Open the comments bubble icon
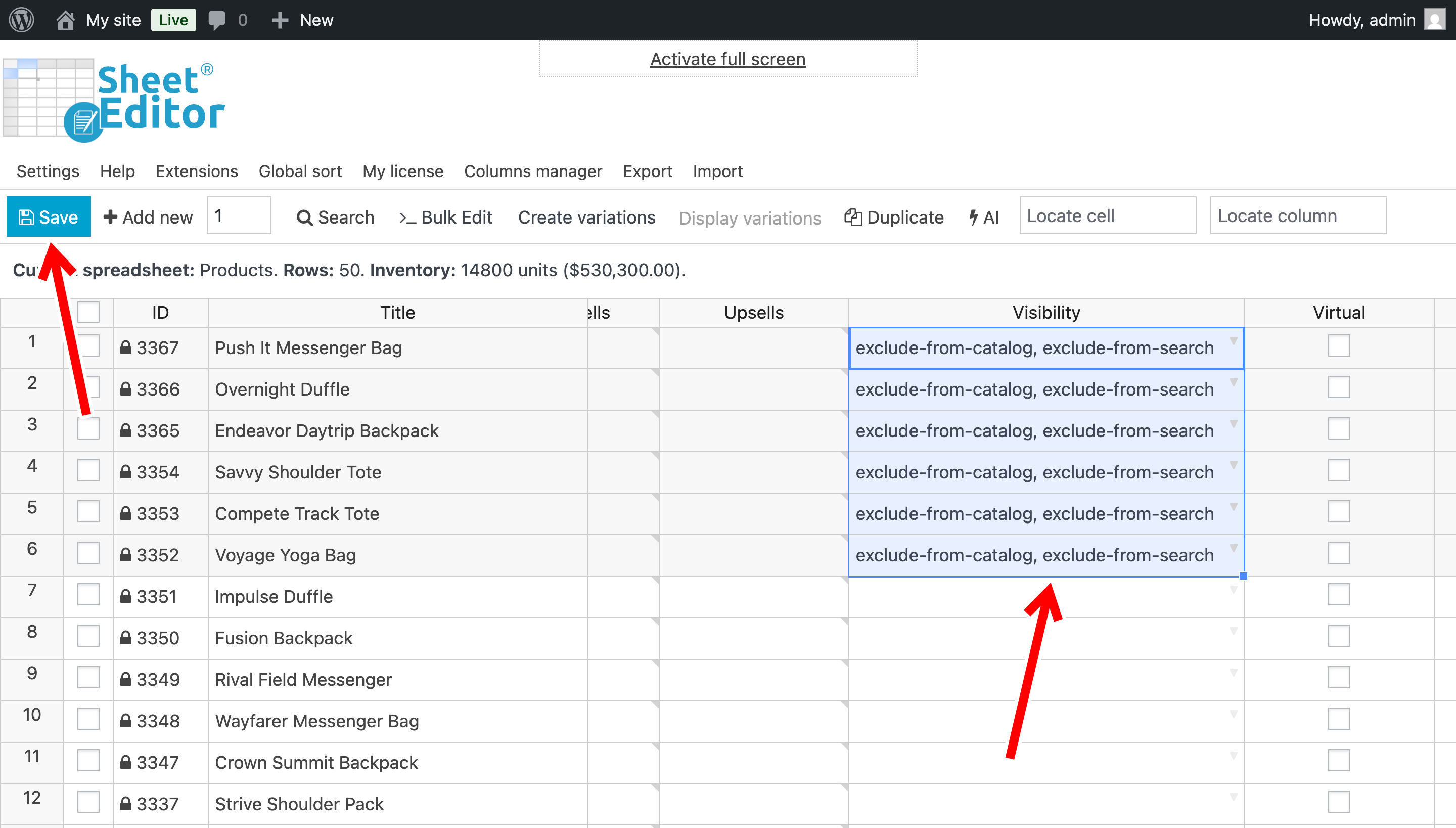The width and height of the screenshot is (1456, 828). coord(216,20)
